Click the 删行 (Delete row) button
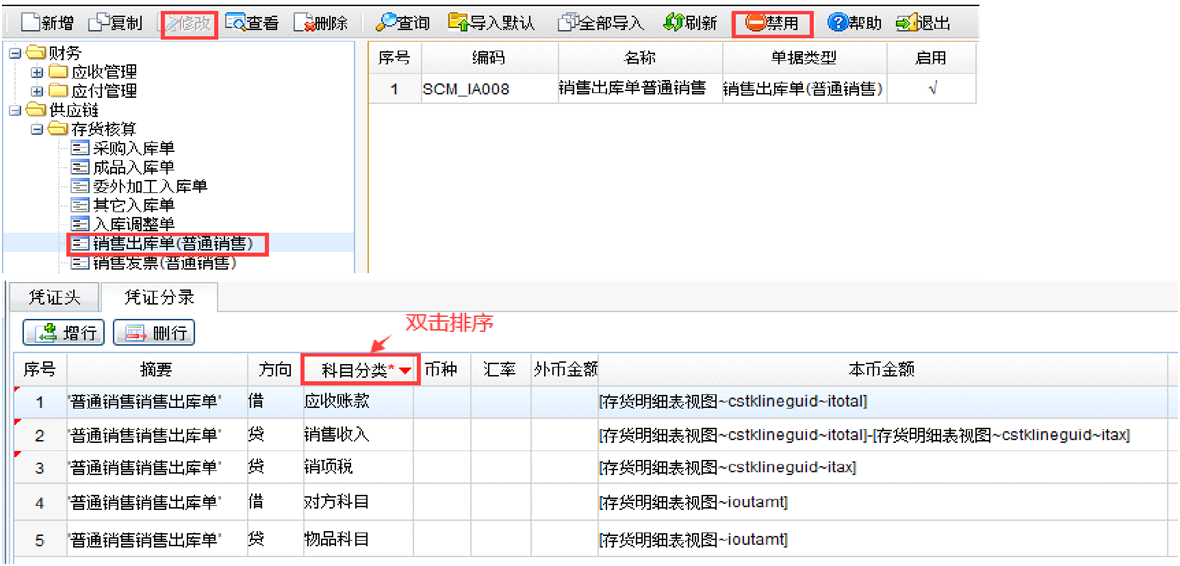 point(154,332)
